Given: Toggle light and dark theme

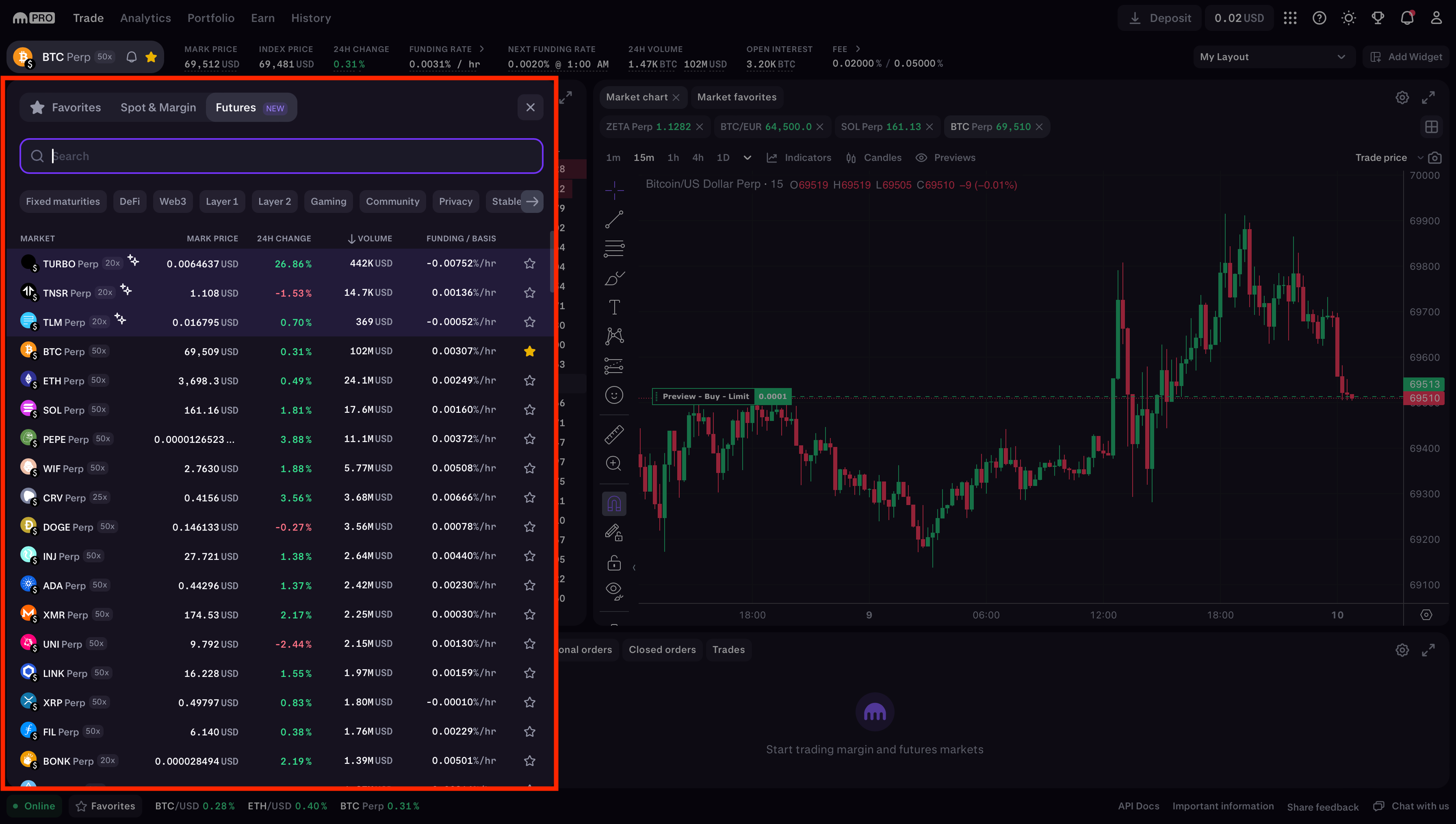Looking at the screenshot, I should coord(1348,18).
